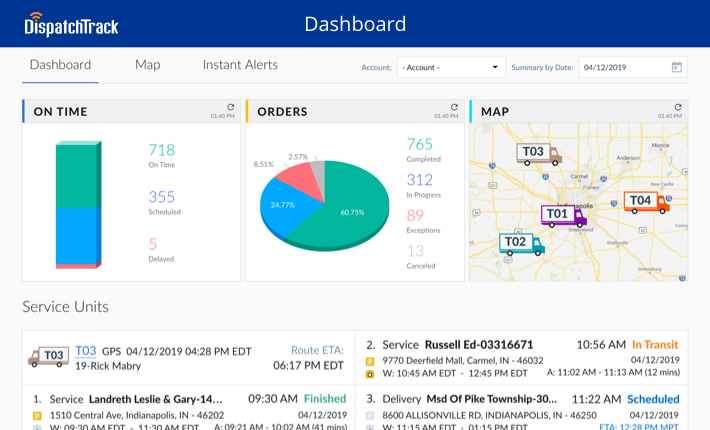The image size is (710, 430).
Task: Select the teal T02 truck on map
Action: tap(521, 243)
